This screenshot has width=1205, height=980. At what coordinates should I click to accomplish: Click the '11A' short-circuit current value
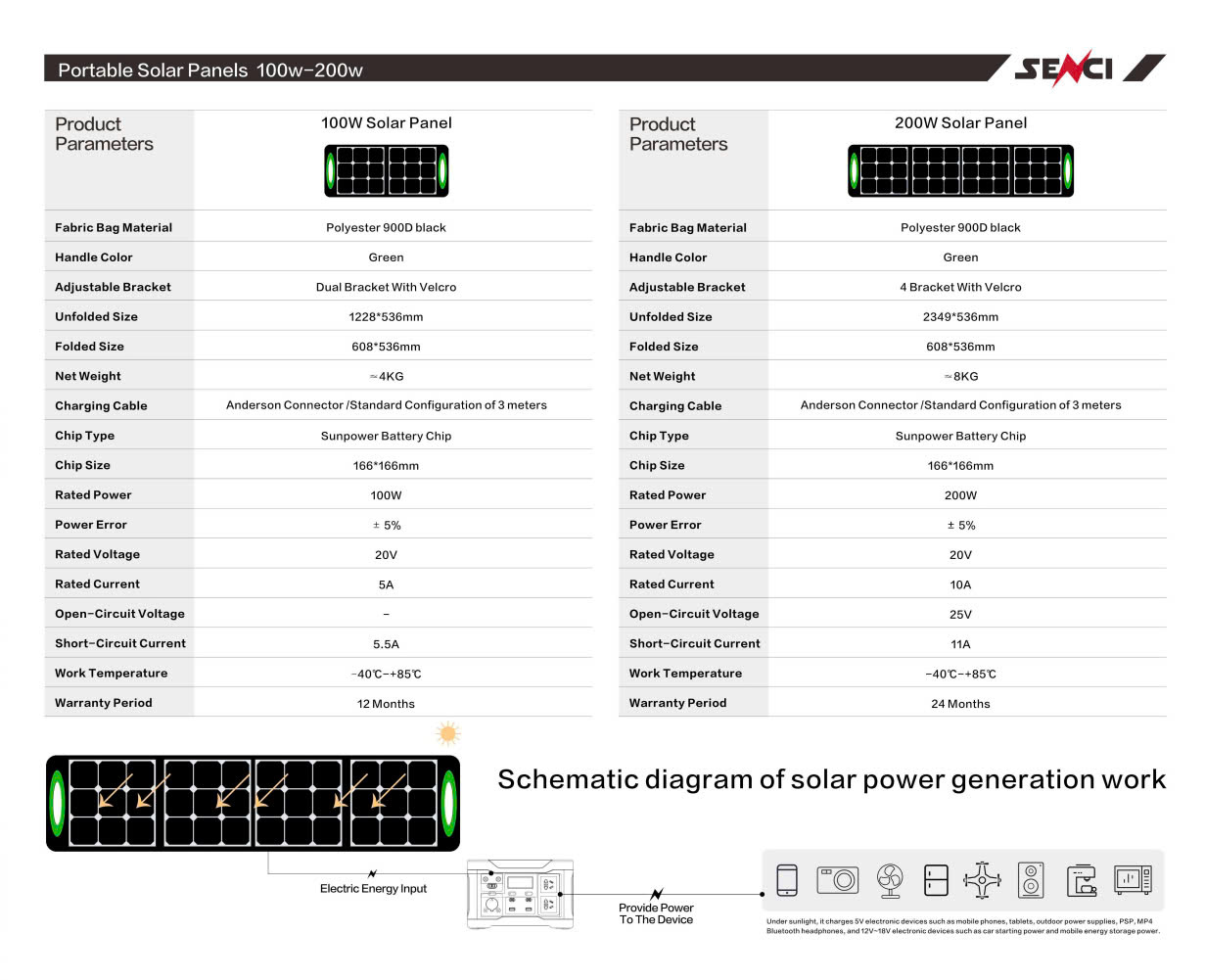[x=960, y=644]
